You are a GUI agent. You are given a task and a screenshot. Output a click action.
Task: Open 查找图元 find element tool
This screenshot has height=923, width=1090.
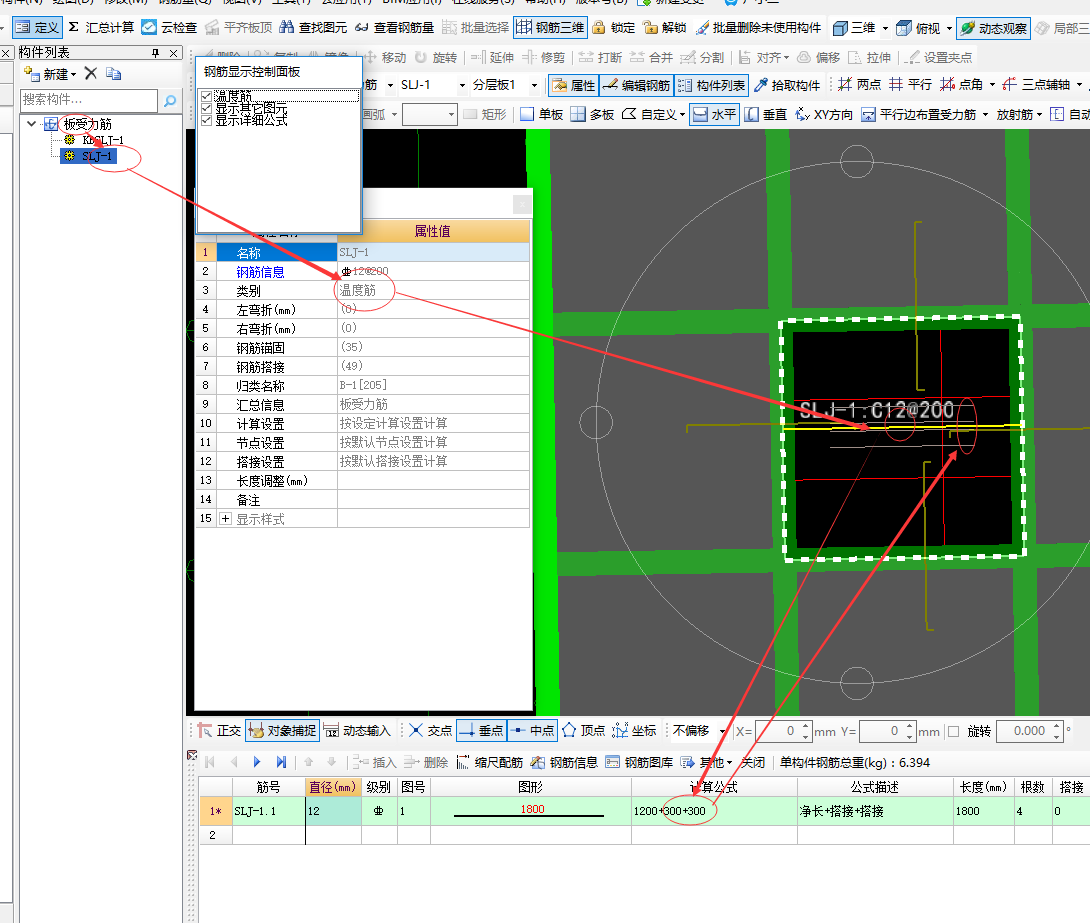pos(313,28)
